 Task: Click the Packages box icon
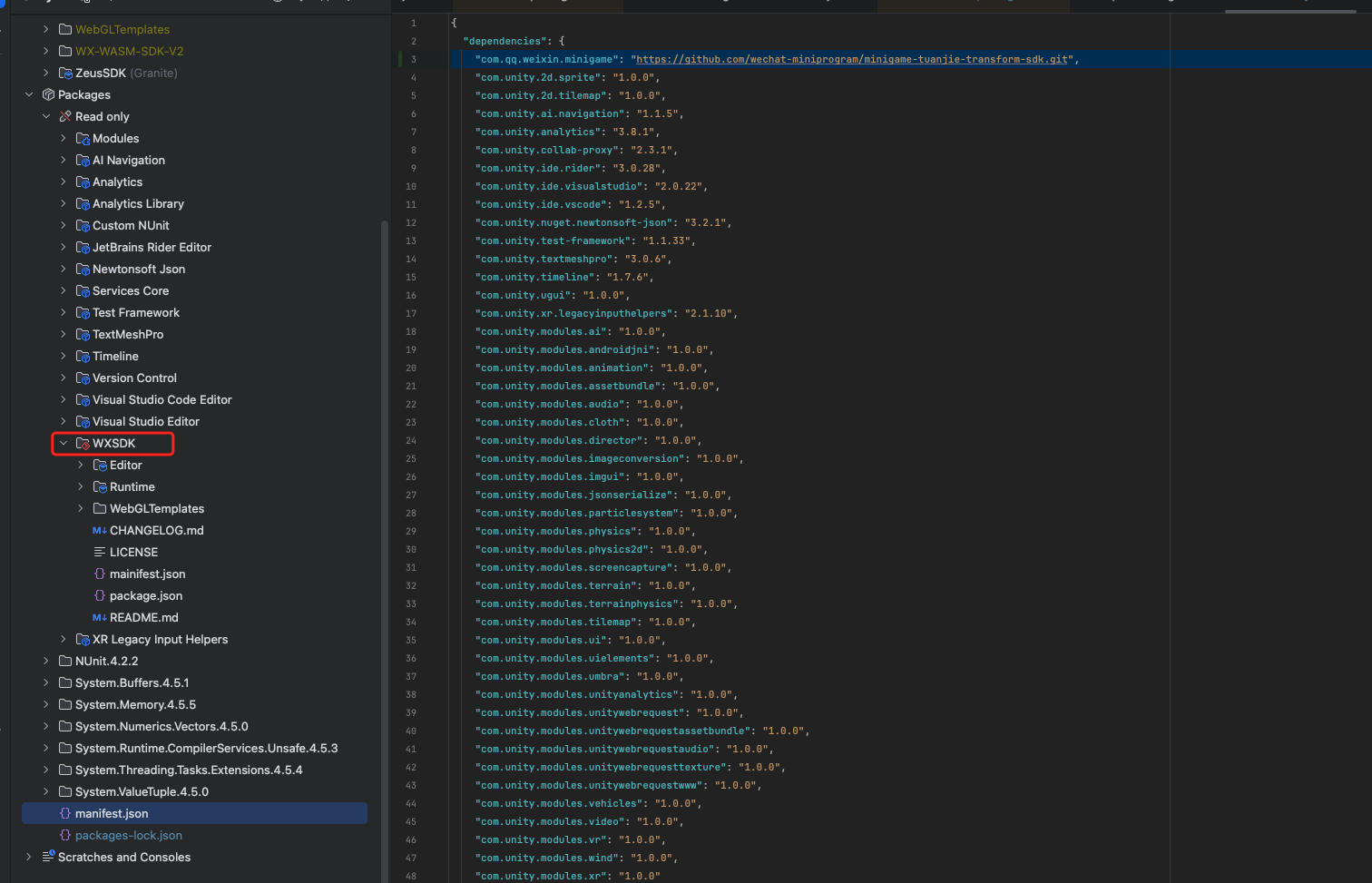[x=48, y=95]
